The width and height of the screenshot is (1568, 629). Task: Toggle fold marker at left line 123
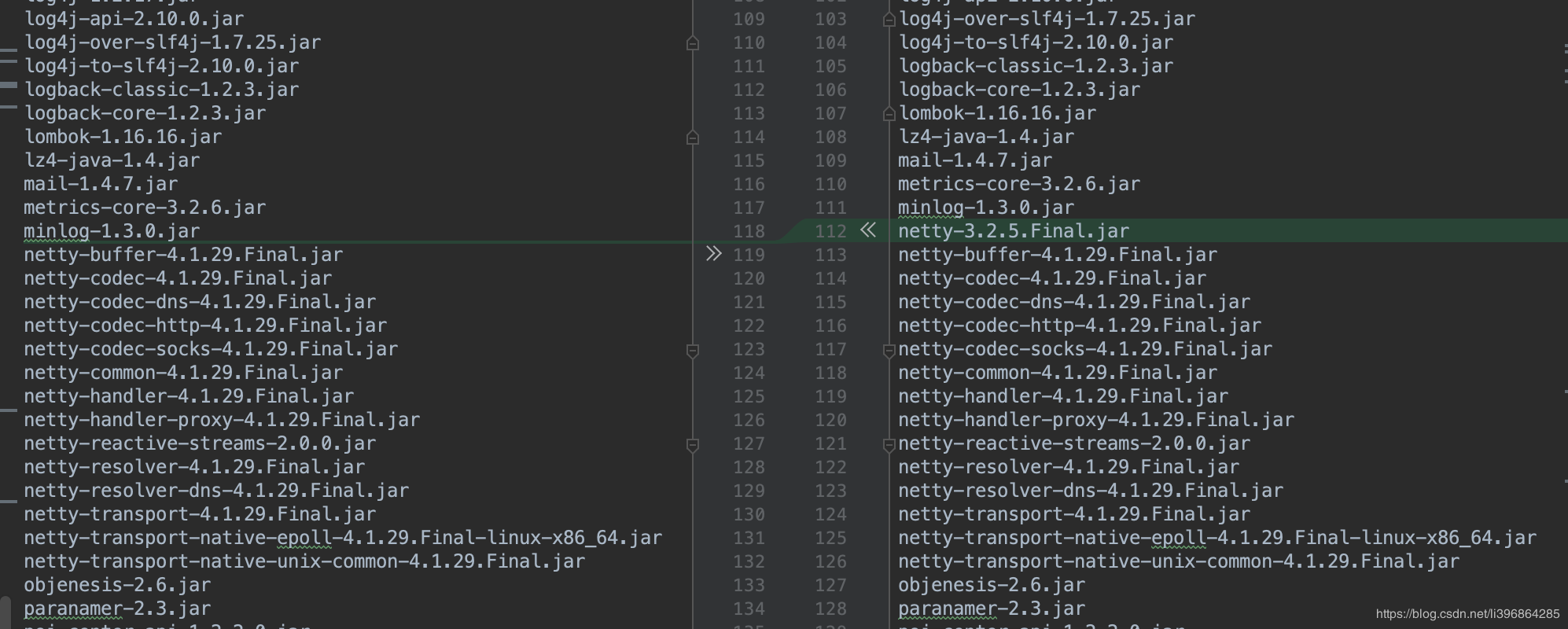pos(693,351)
